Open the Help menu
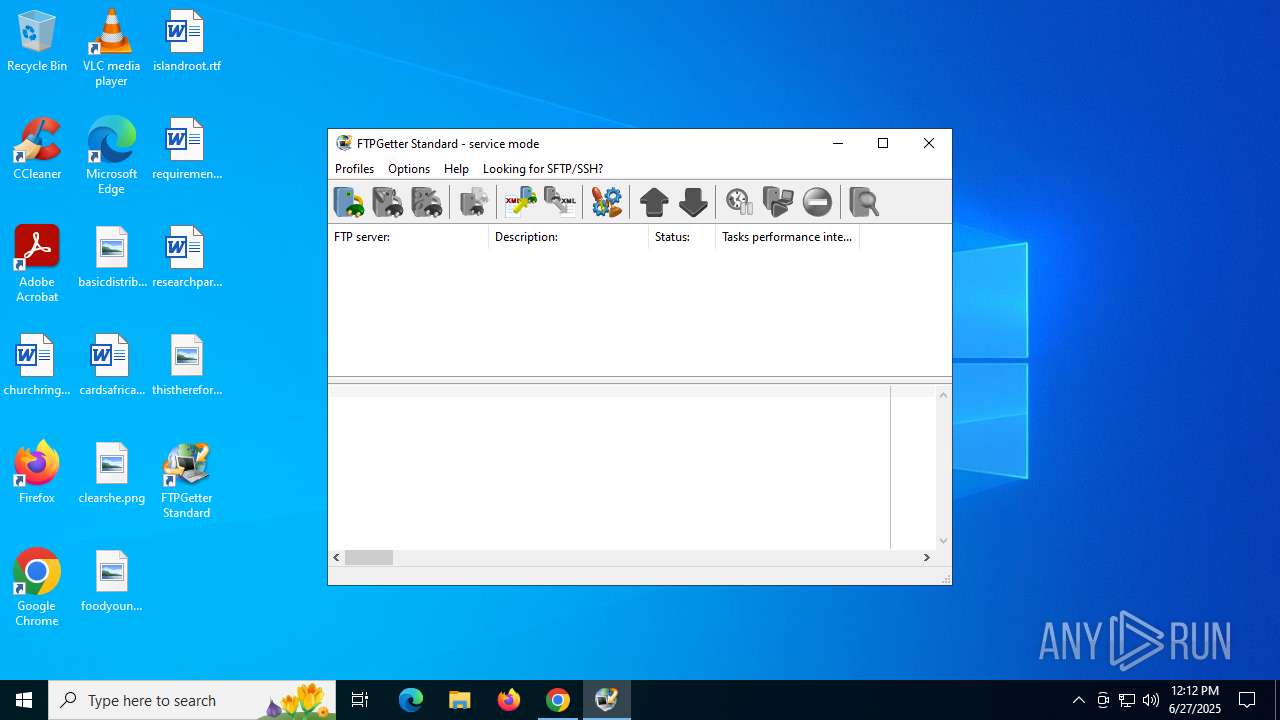The height and width of the screenshot is (720, 1280). pos(456,169)
